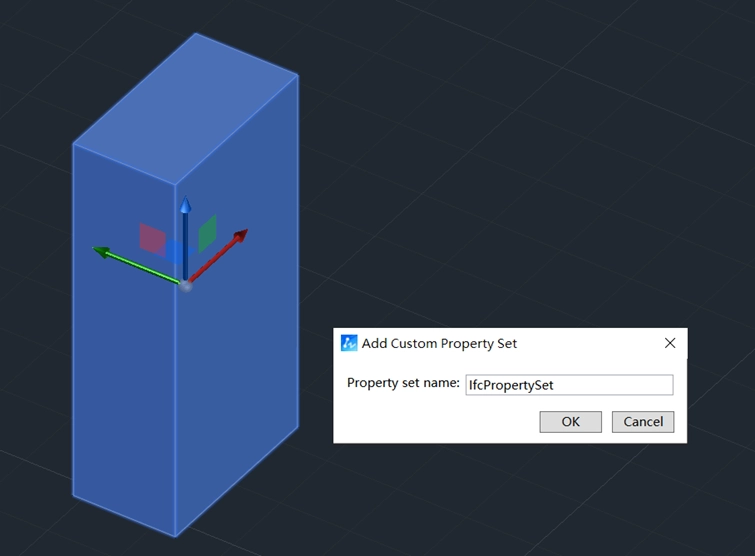
Task: Click the Property set name text field
Action: (569, 384)
